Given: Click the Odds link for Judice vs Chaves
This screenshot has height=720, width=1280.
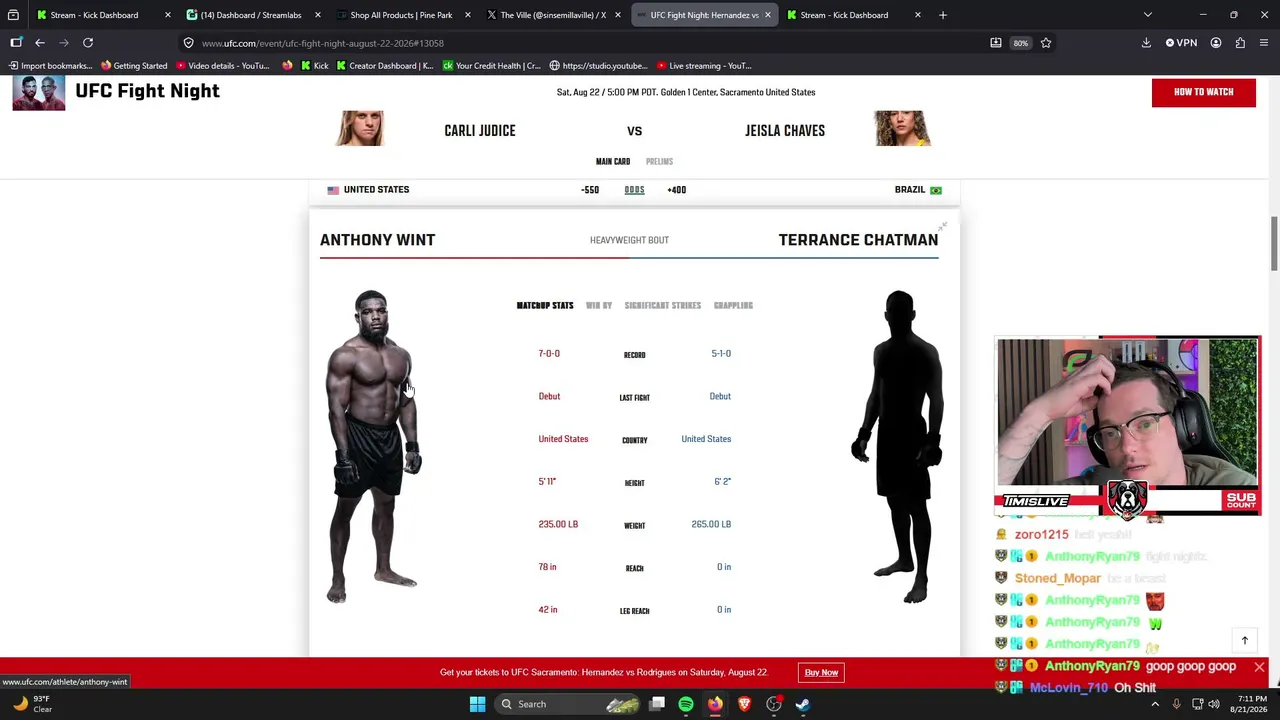Looking at the screenshot, I should (x=634, y=190).
